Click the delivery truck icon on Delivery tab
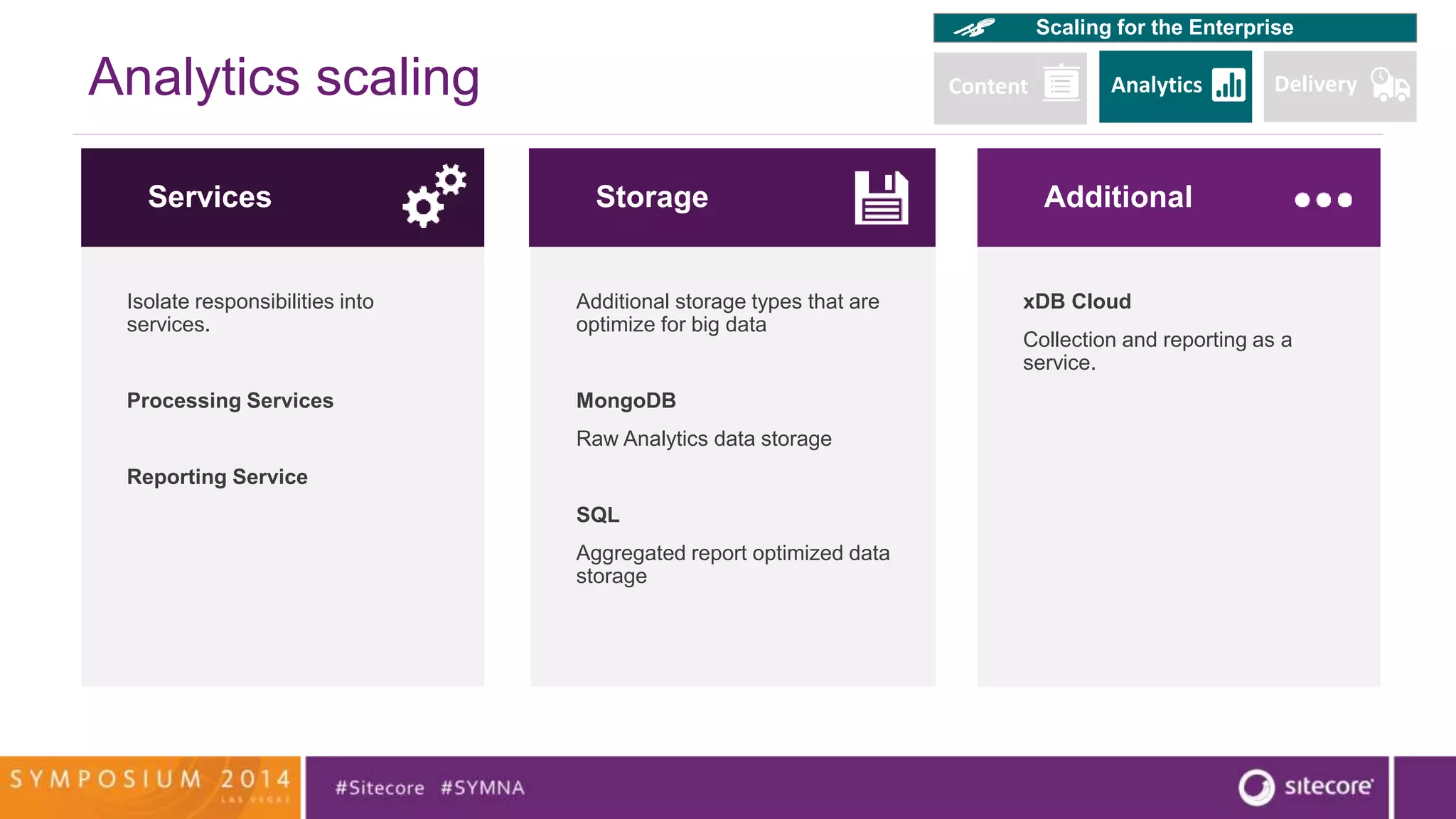The image size is (1456, 819). pyautogui.click(x=1390, y=85)
